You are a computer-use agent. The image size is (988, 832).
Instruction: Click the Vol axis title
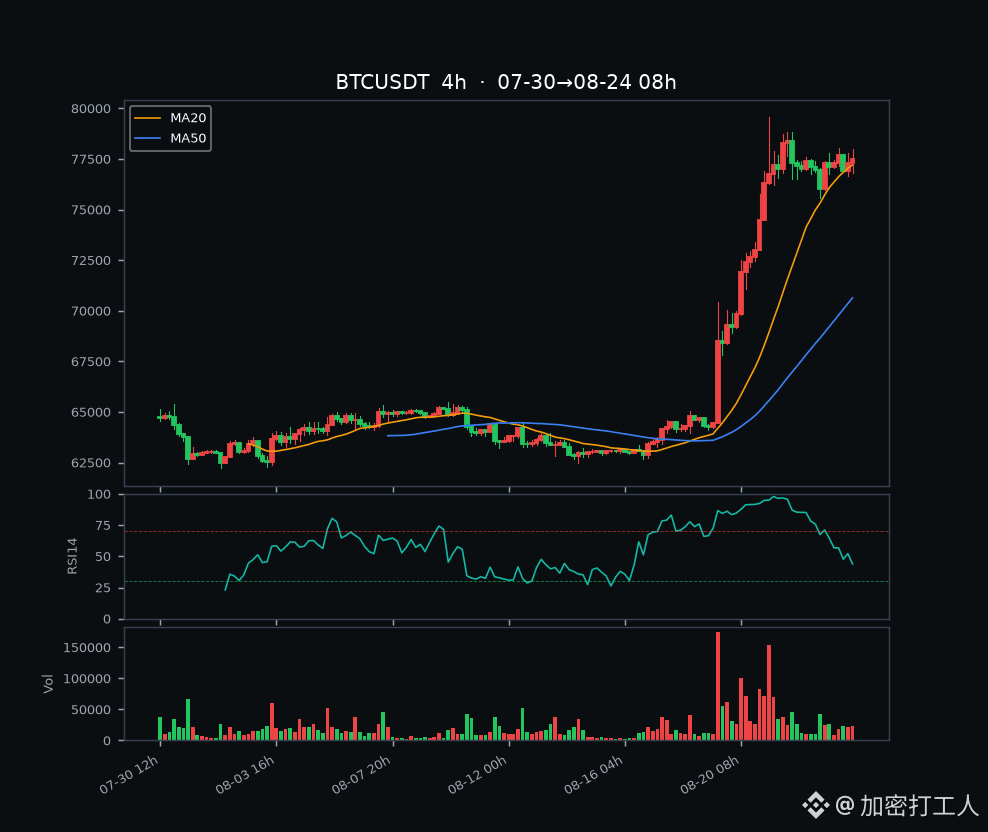point(49,683)
